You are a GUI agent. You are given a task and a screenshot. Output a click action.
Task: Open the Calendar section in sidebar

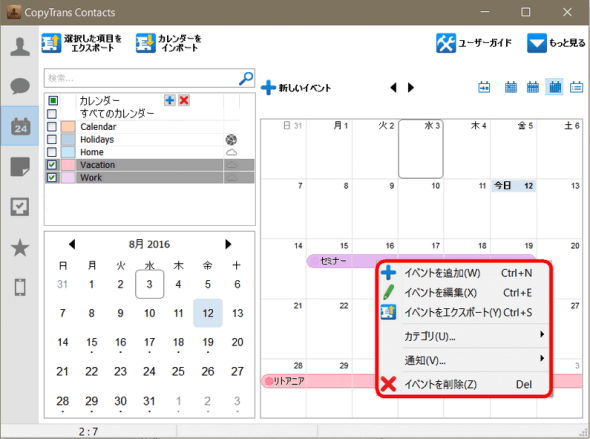click(x=20, y=126)
